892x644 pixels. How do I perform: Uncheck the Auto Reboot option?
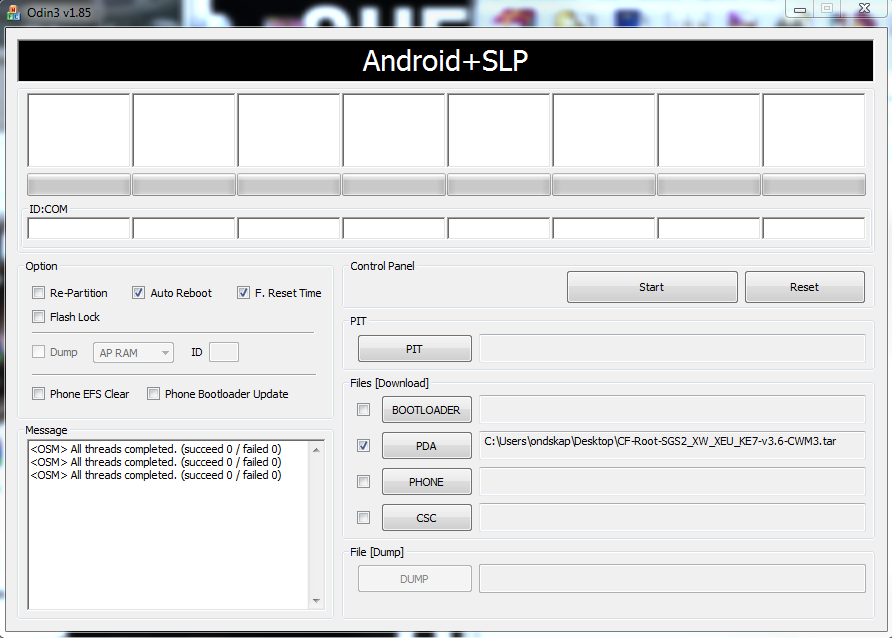[138, 293]
